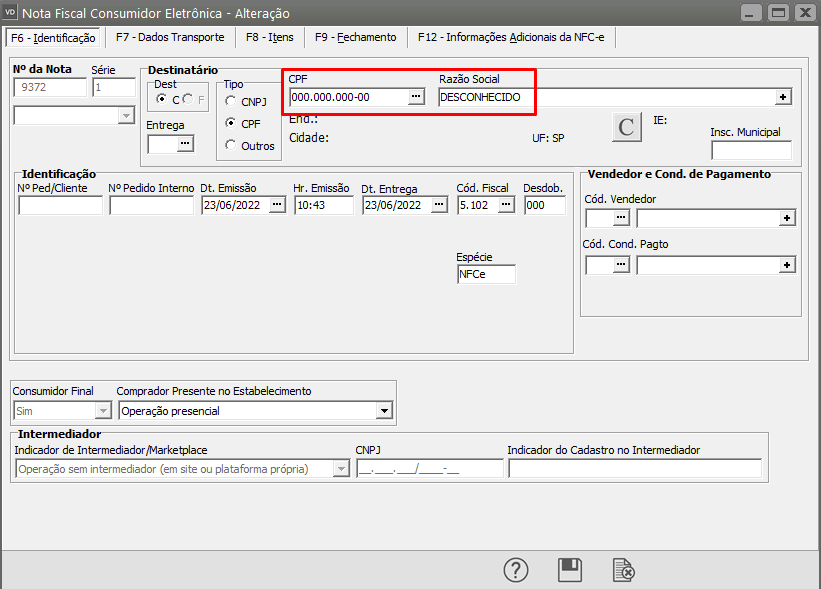Open the F9 - Fechamento tab
Screen dimensions: 821x589
pyautogui.click(x=355, y=37)
